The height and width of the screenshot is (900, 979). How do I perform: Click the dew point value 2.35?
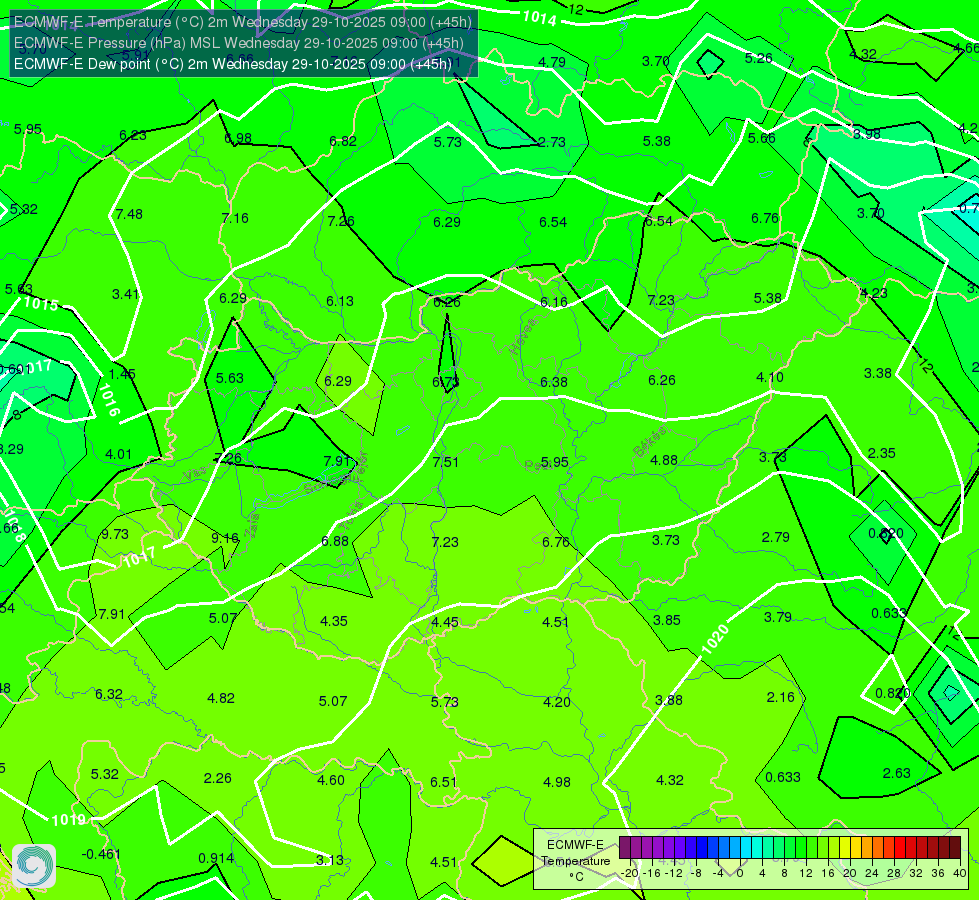(x=882, y=453)
